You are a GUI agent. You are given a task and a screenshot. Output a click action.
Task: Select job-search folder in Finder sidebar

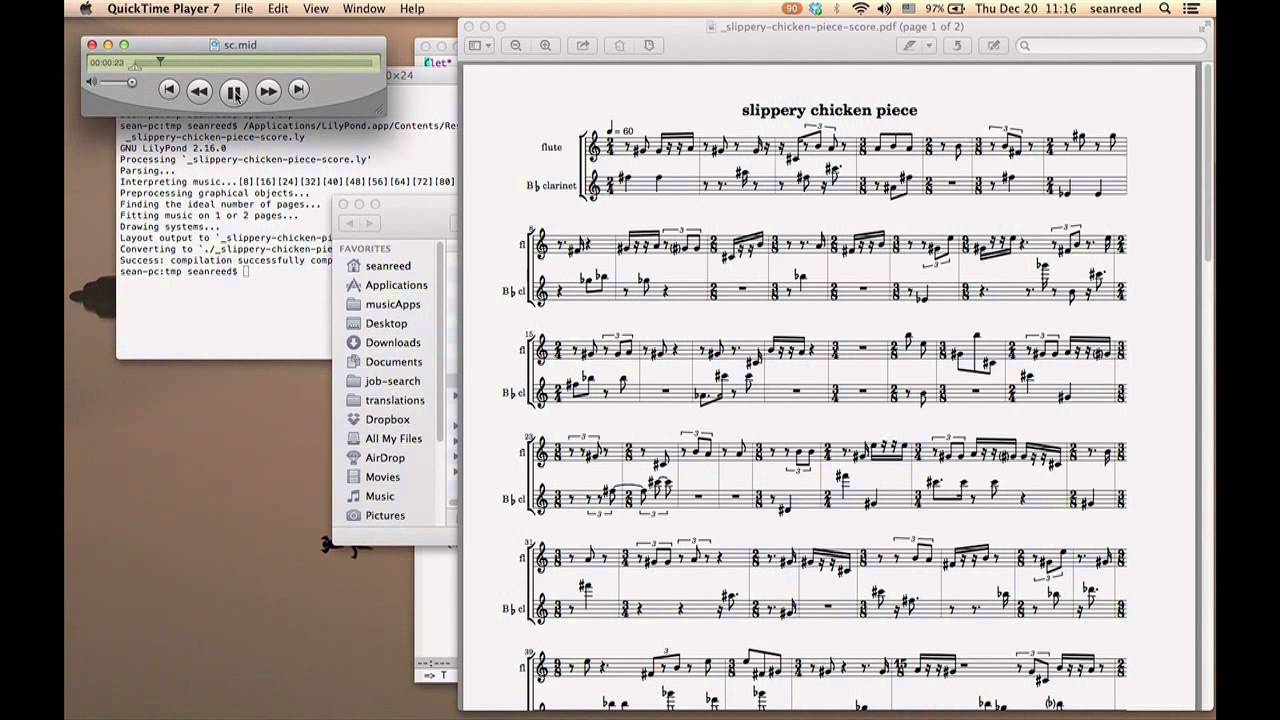coord(393,381)
